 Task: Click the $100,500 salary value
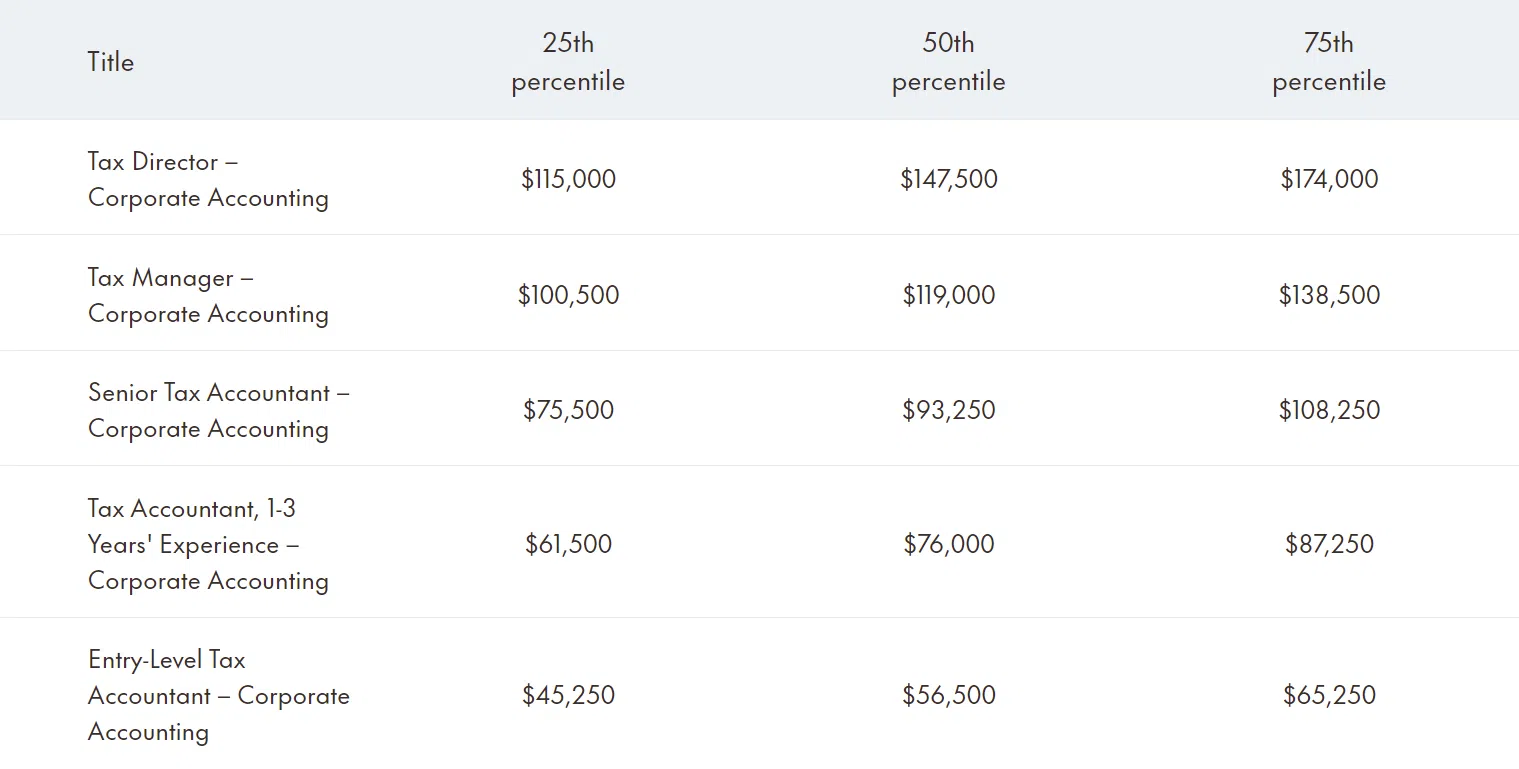(568, 296)
